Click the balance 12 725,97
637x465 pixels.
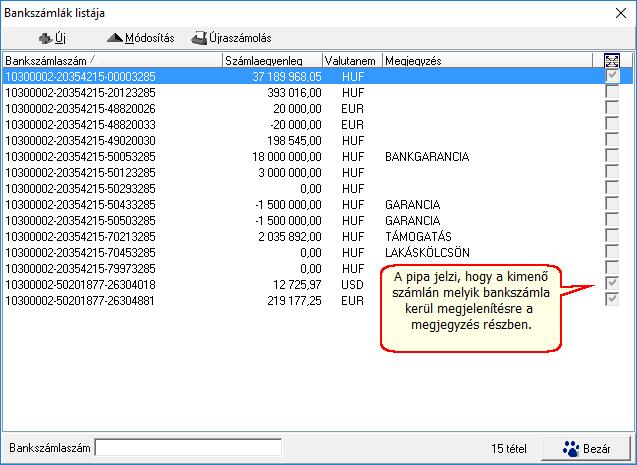(297, 284)
